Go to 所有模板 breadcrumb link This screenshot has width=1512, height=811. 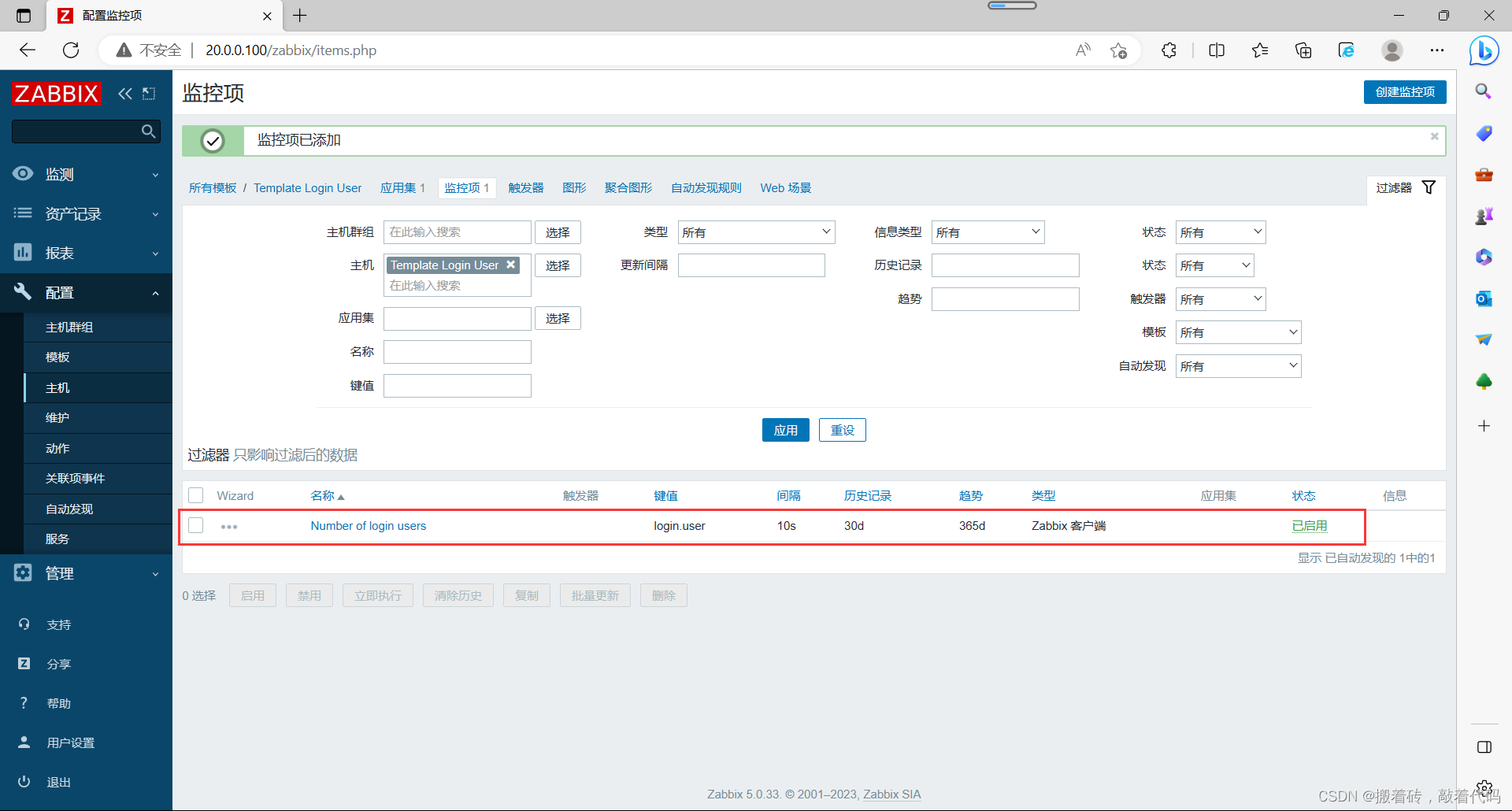(x=213, y=187)
